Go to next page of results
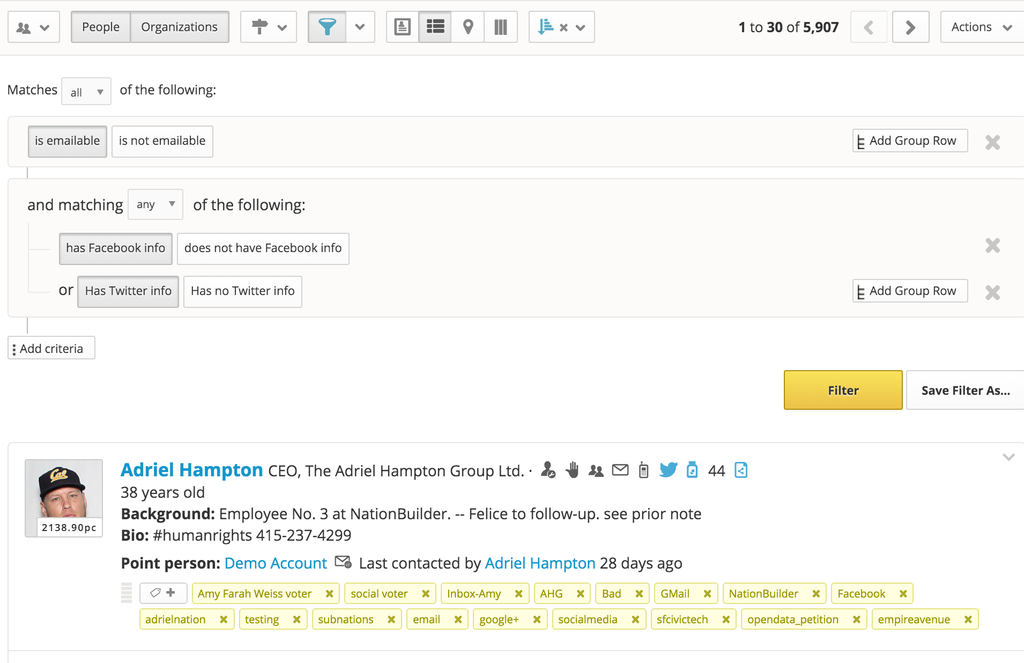 [x=910, y=27]
